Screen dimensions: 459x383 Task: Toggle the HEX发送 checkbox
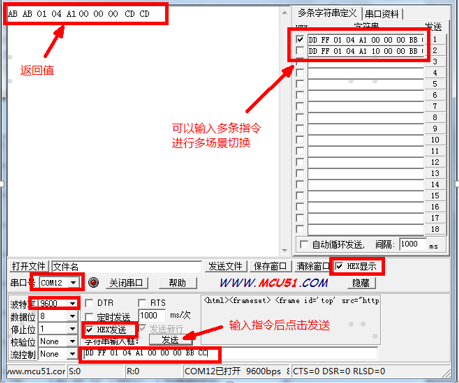tap(89, 330)
